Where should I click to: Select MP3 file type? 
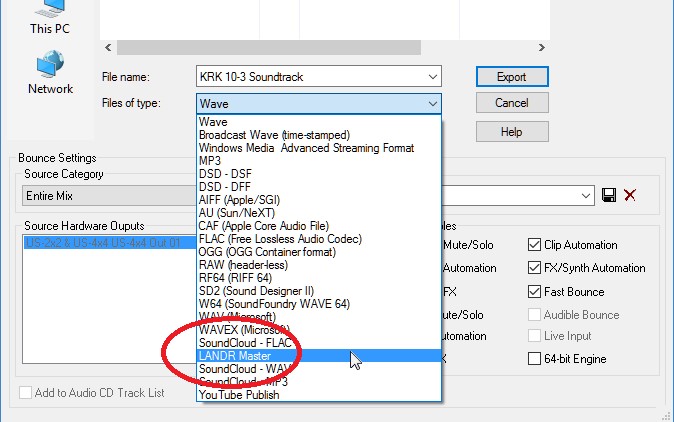[x=319, y=161]
